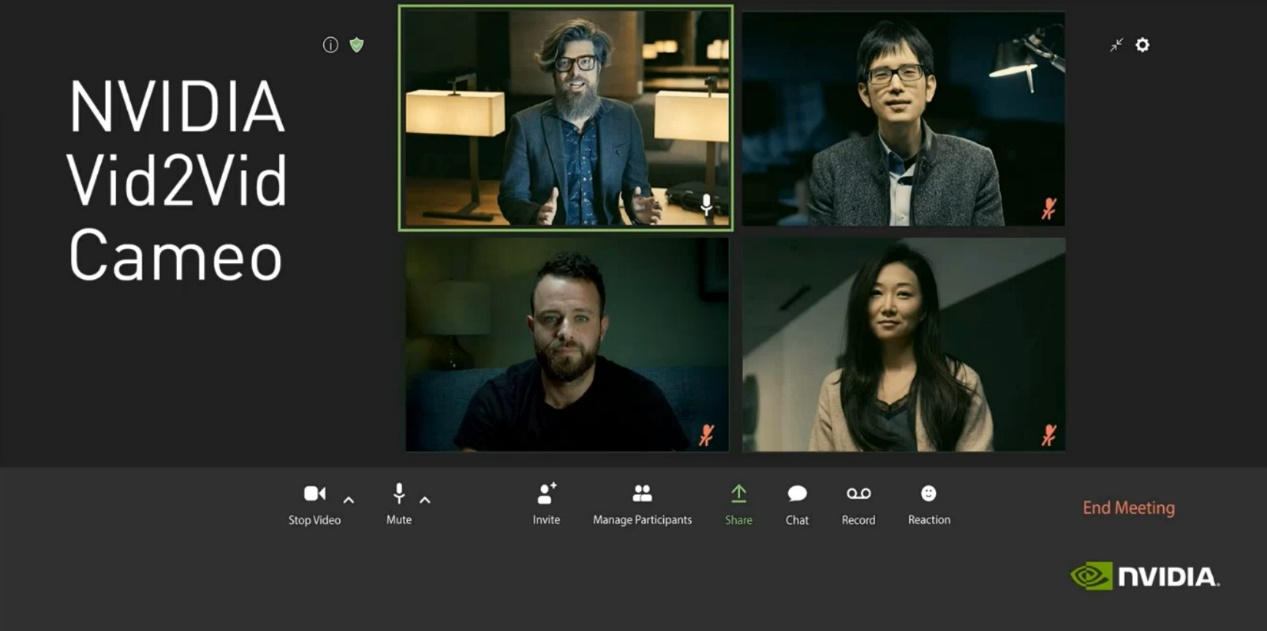Screen dimensions: 1267x631
Task: Open Manage Participants people icon
Action: pos(642,493)
